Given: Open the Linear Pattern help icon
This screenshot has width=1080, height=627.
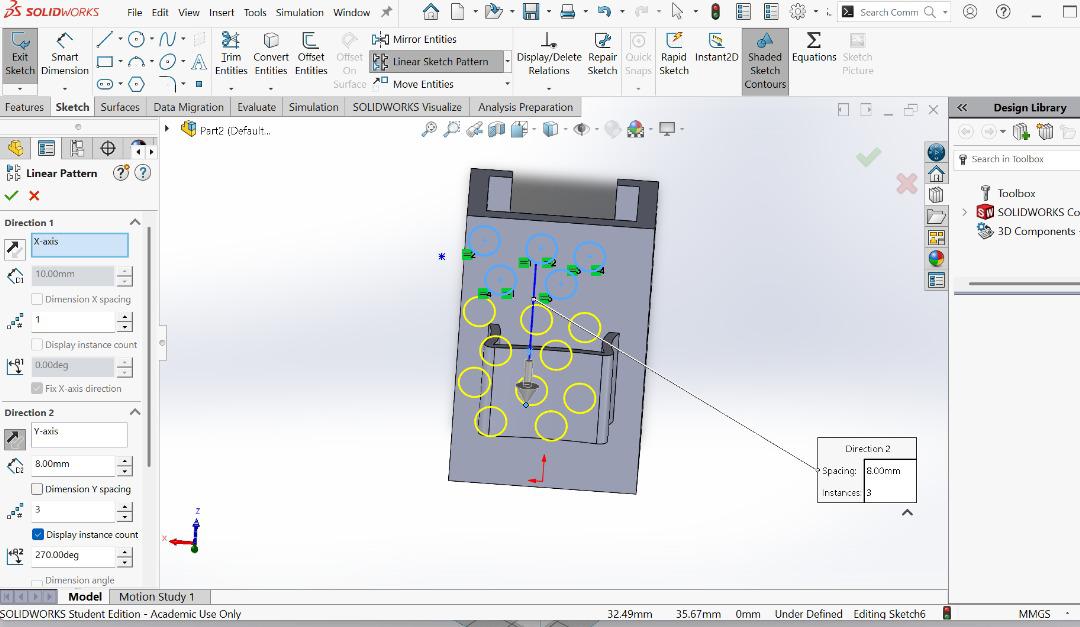Looking at the screenshot, I should tap(143, 173).
